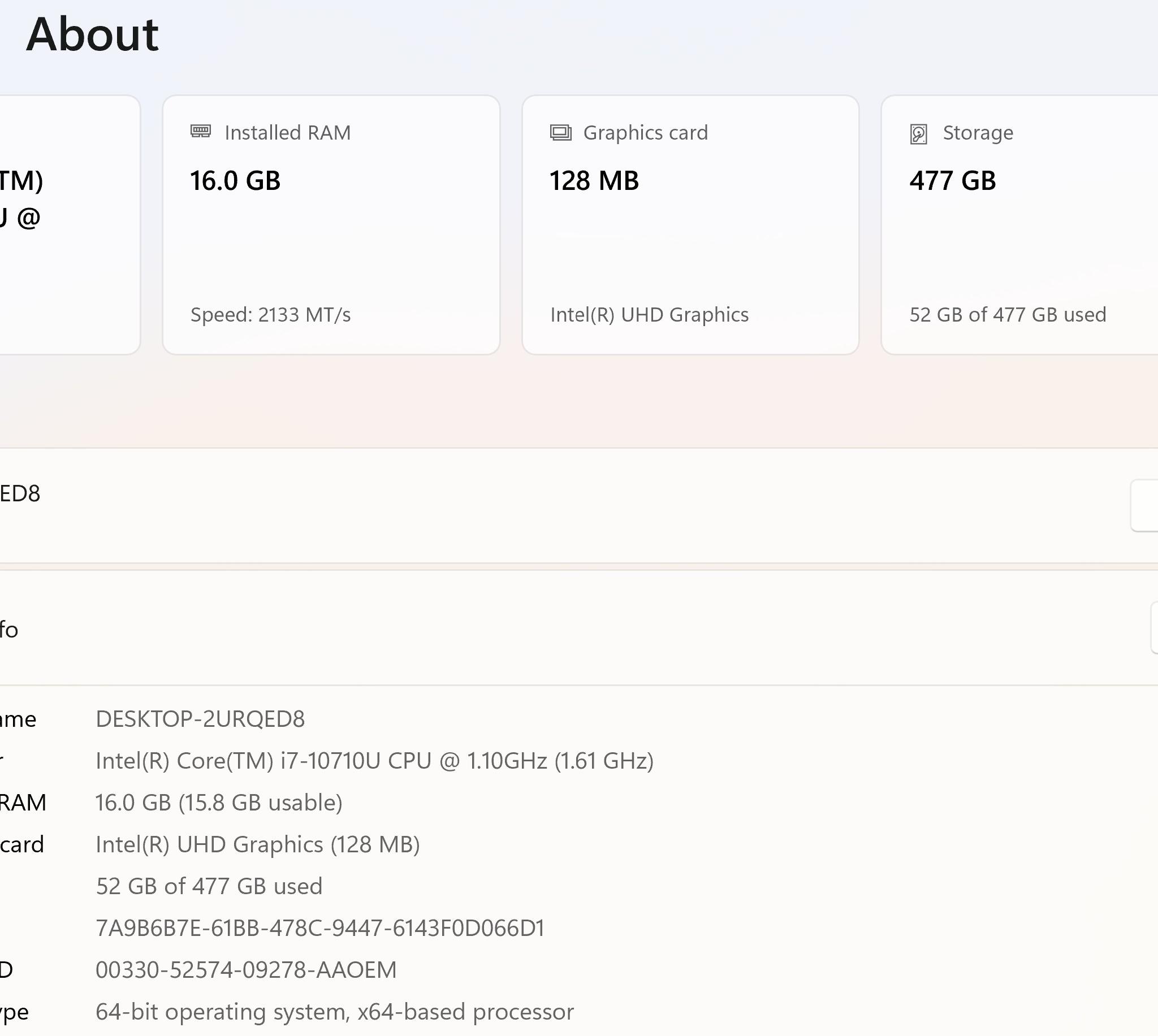Click the partially visible processor card

pyautogui.click(x=70, y=225)
